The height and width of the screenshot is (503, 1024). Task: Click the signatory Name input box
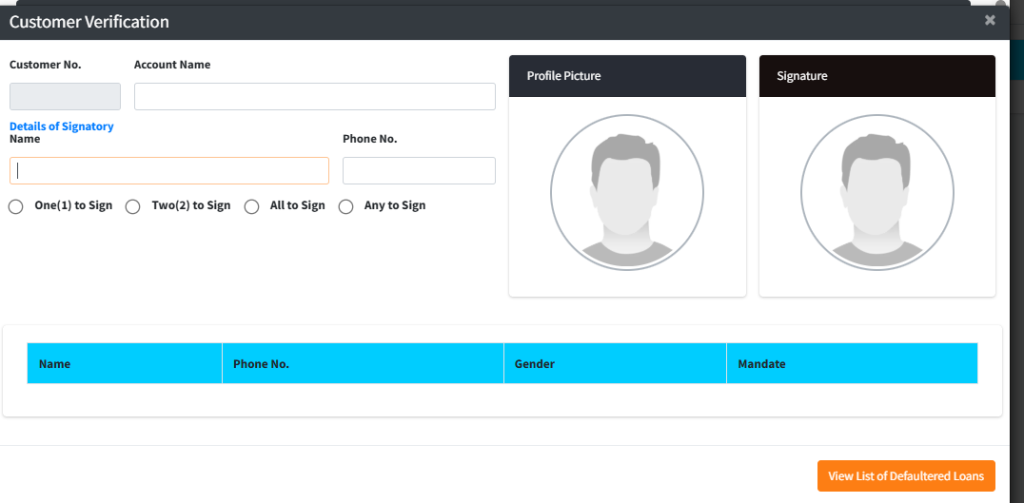tap(169, 171)
